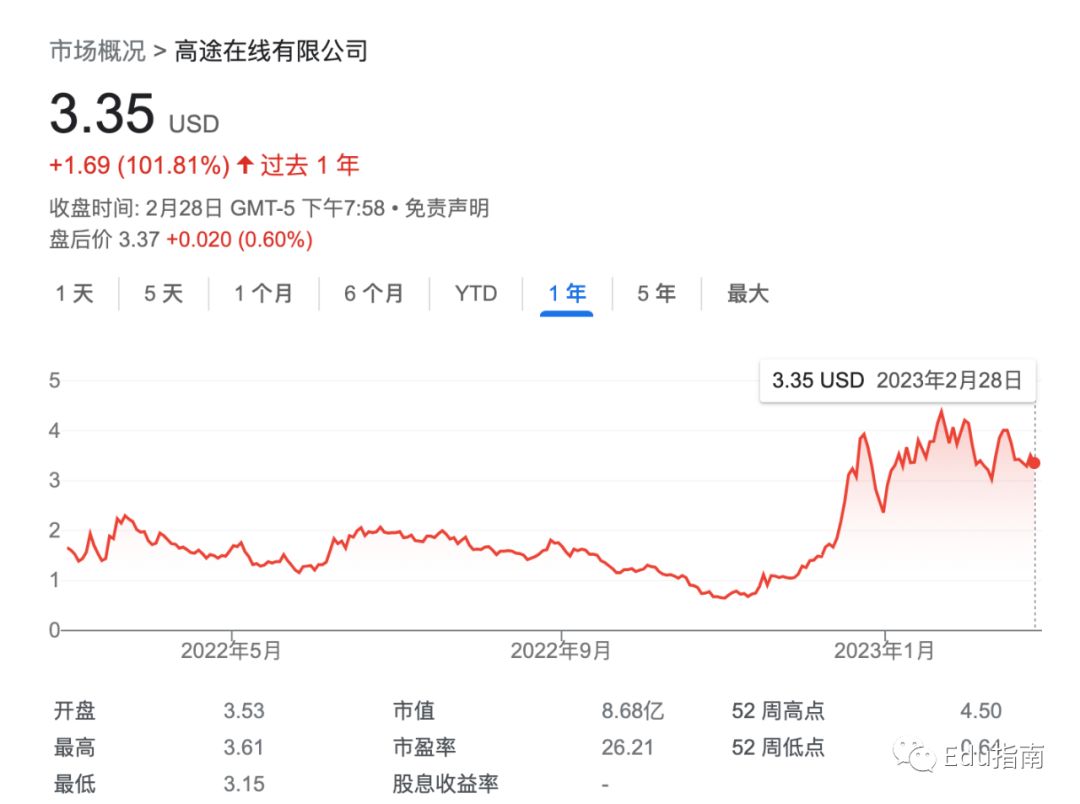Click the 52 周高点 value 4.50
The width and height of the screenshot is (1080, 804).
[x=981, y=711]
